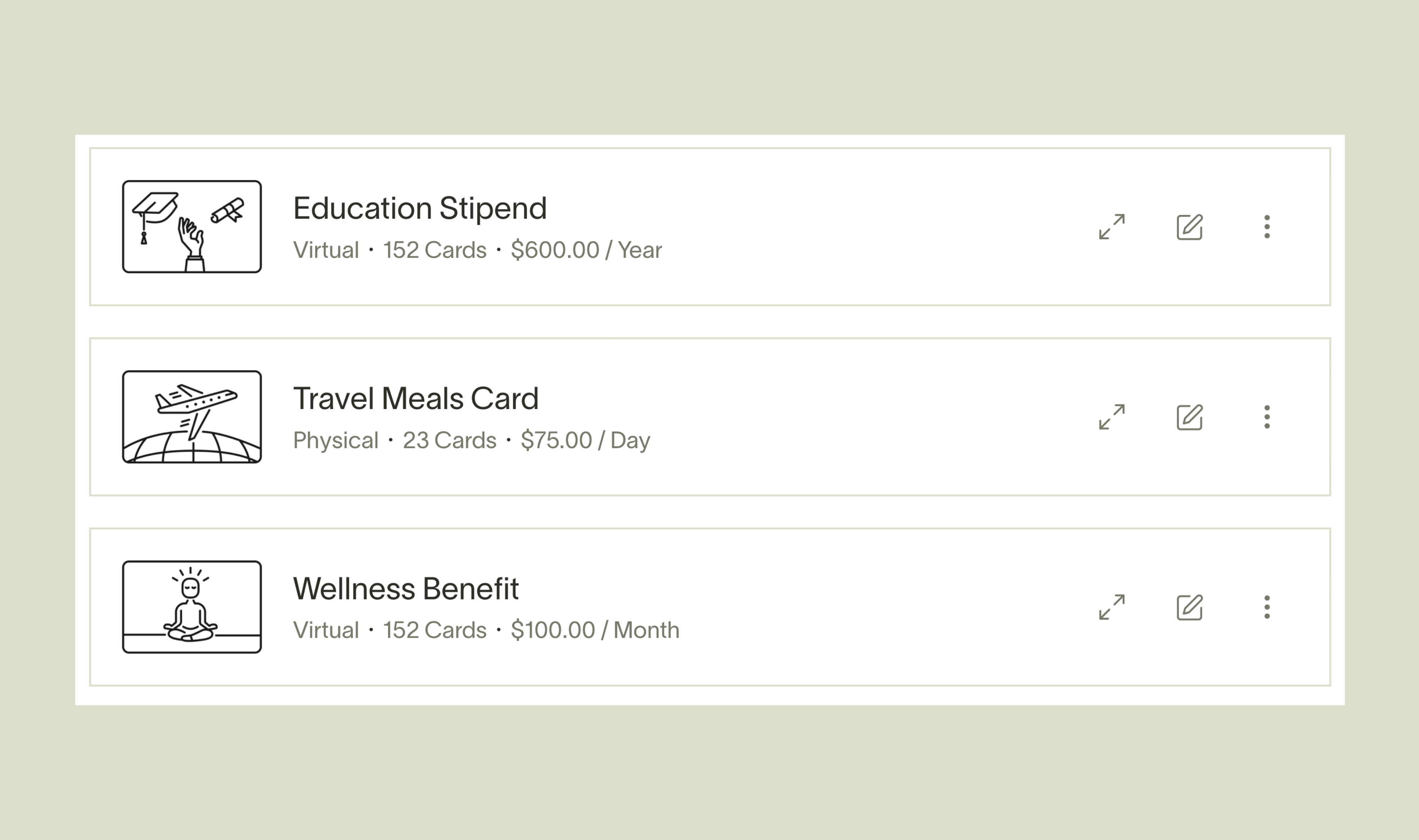Edit the Education Stipend program
Image resolution: width=1419 pixels, height=840 pixels.
1189,226
